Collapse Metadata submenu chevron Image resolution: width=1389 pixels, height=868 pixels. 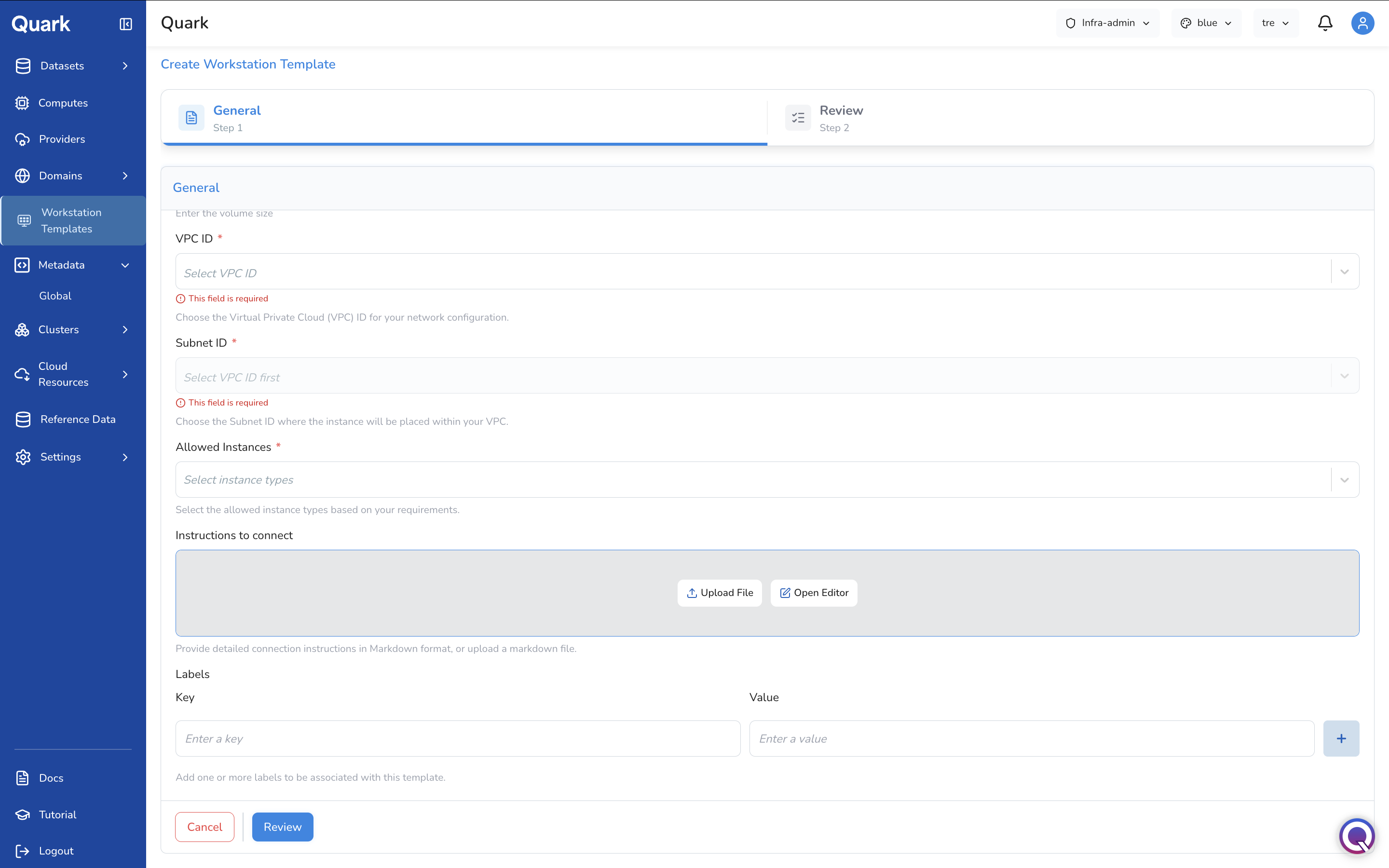point(125,265)
